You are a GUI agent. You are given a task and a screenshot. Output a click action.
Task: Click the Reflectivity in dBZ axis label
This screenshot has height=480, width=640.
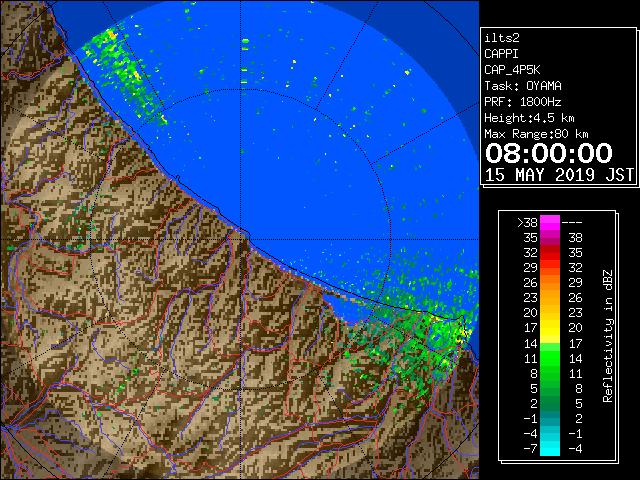pos(608,336)
